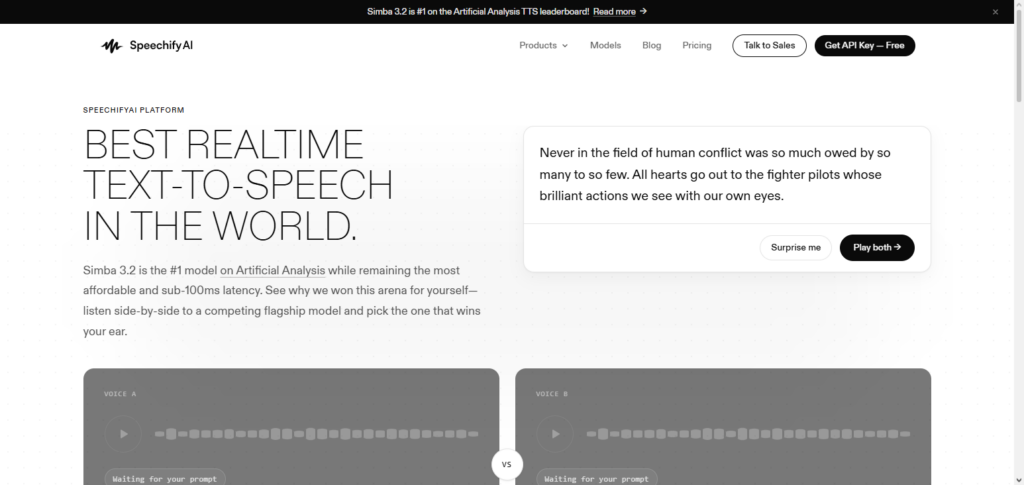1024x485 pixels.
Task: Click the Surprise me button
Action: [x=795, y=248]
